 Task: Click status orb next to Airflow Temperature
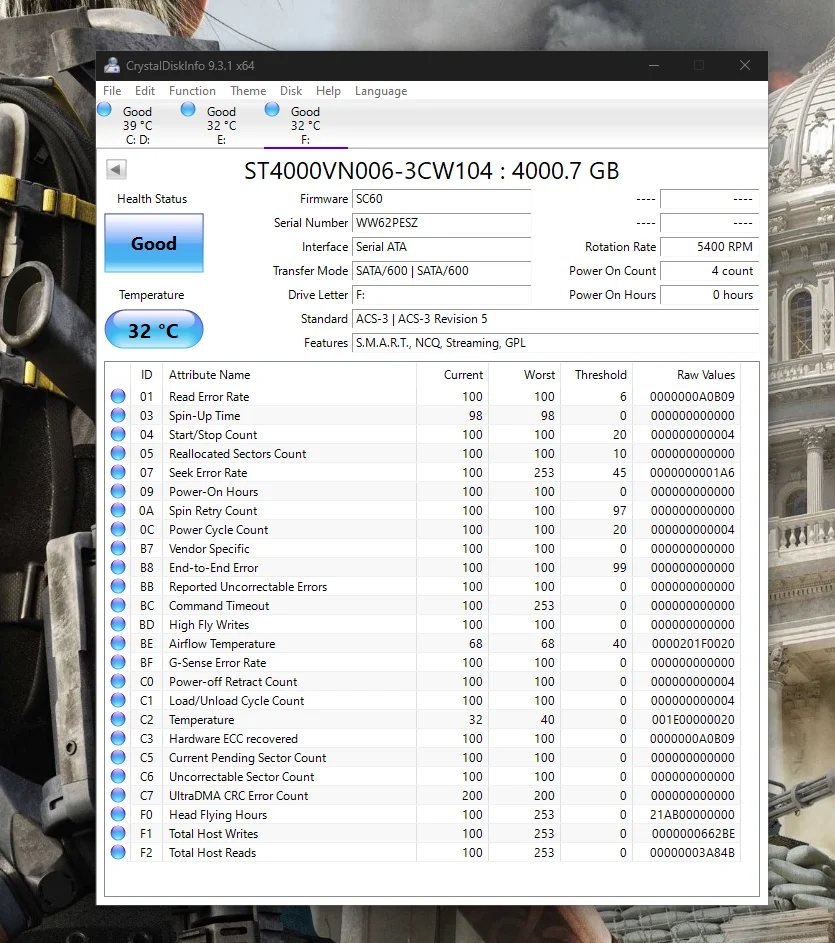118,644
